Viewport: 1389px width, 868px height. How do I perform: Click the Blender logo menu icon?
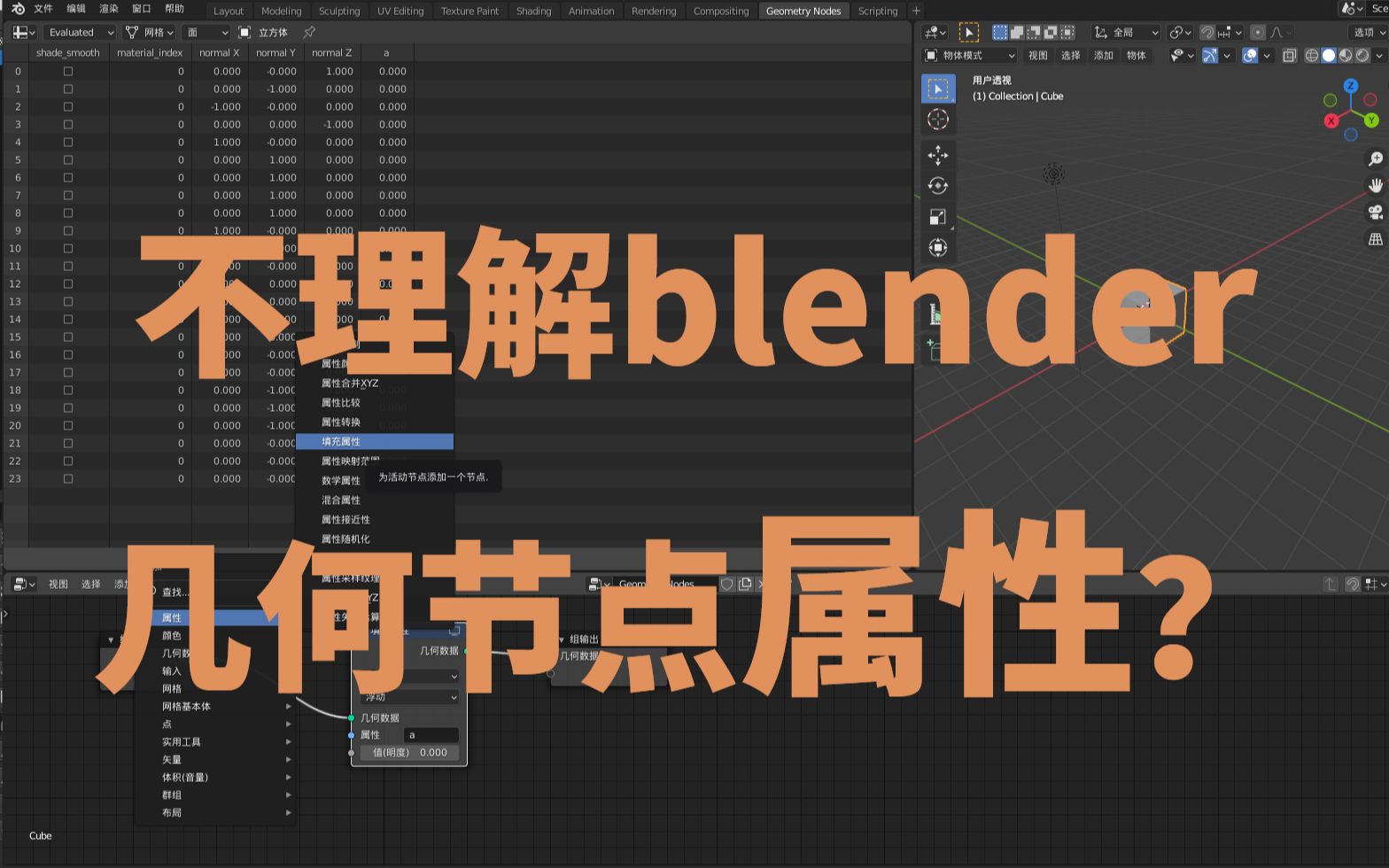click(x=18, y=9)
